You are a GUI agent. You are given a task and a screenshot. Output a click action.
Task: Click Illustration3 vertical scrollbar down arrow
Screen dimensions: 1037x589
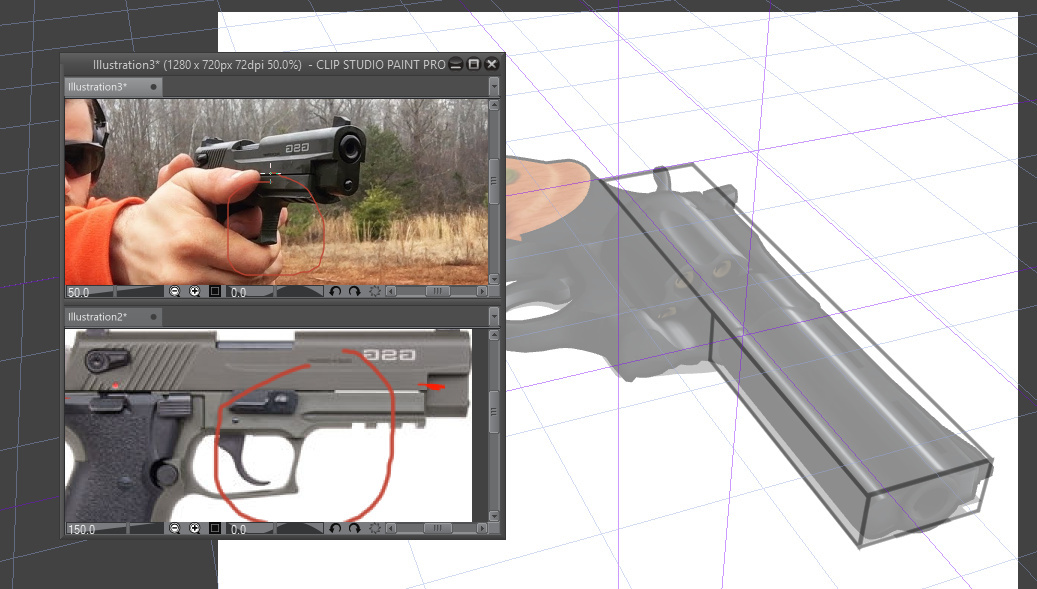494,279
